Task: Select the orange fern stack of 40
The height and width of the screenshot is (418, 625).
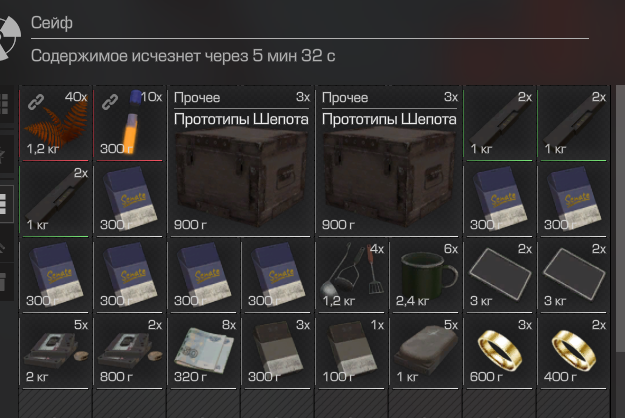Action: [x=56, y=123]
